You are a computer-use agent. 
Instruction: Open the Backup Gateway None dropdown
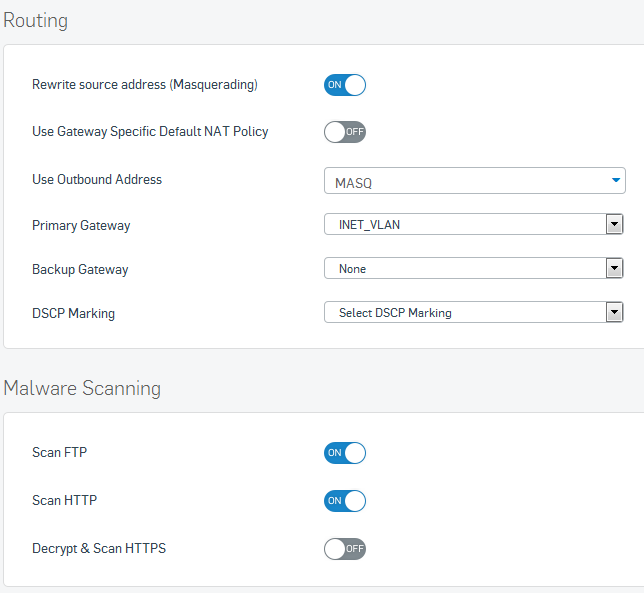474,268
